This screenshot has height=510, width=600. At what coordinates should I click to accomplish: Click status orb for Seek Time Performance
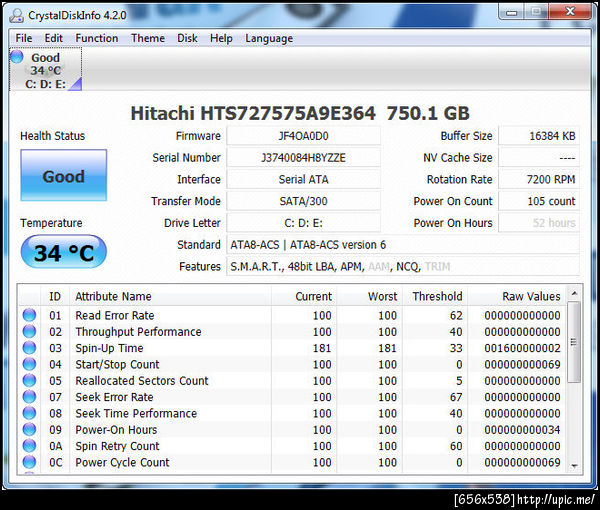pyautogui.click(x=29, y=413)
